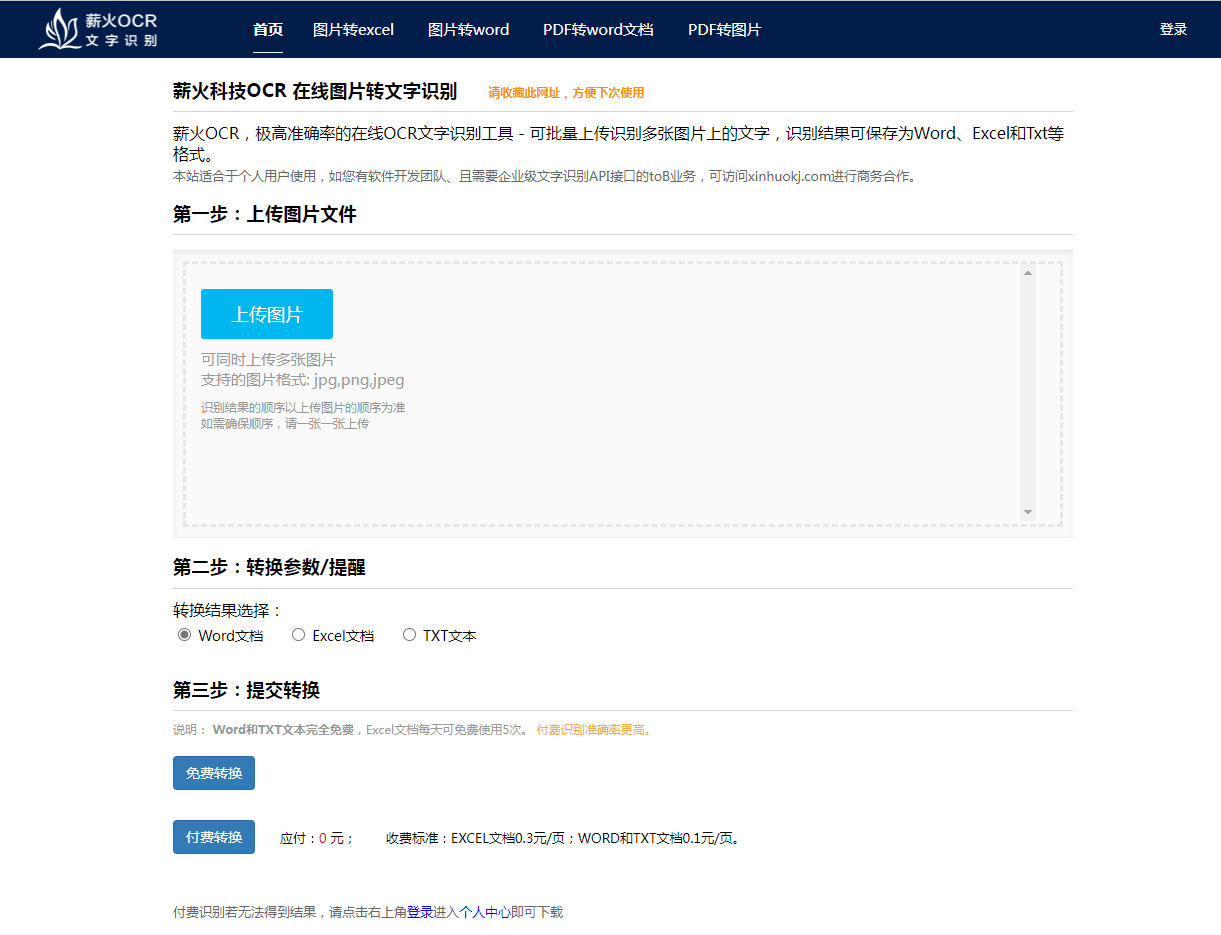Click the blue 上传图片 button
This screenshot has height=935, width=1221.
267,313
